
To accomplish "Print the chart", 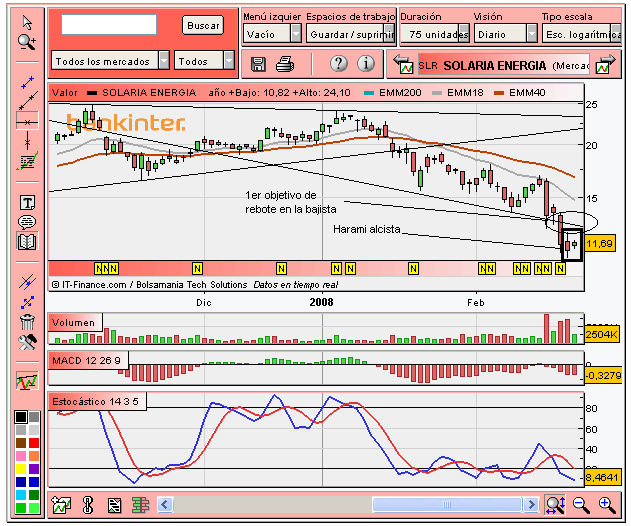I will click(x=285, y=64).
